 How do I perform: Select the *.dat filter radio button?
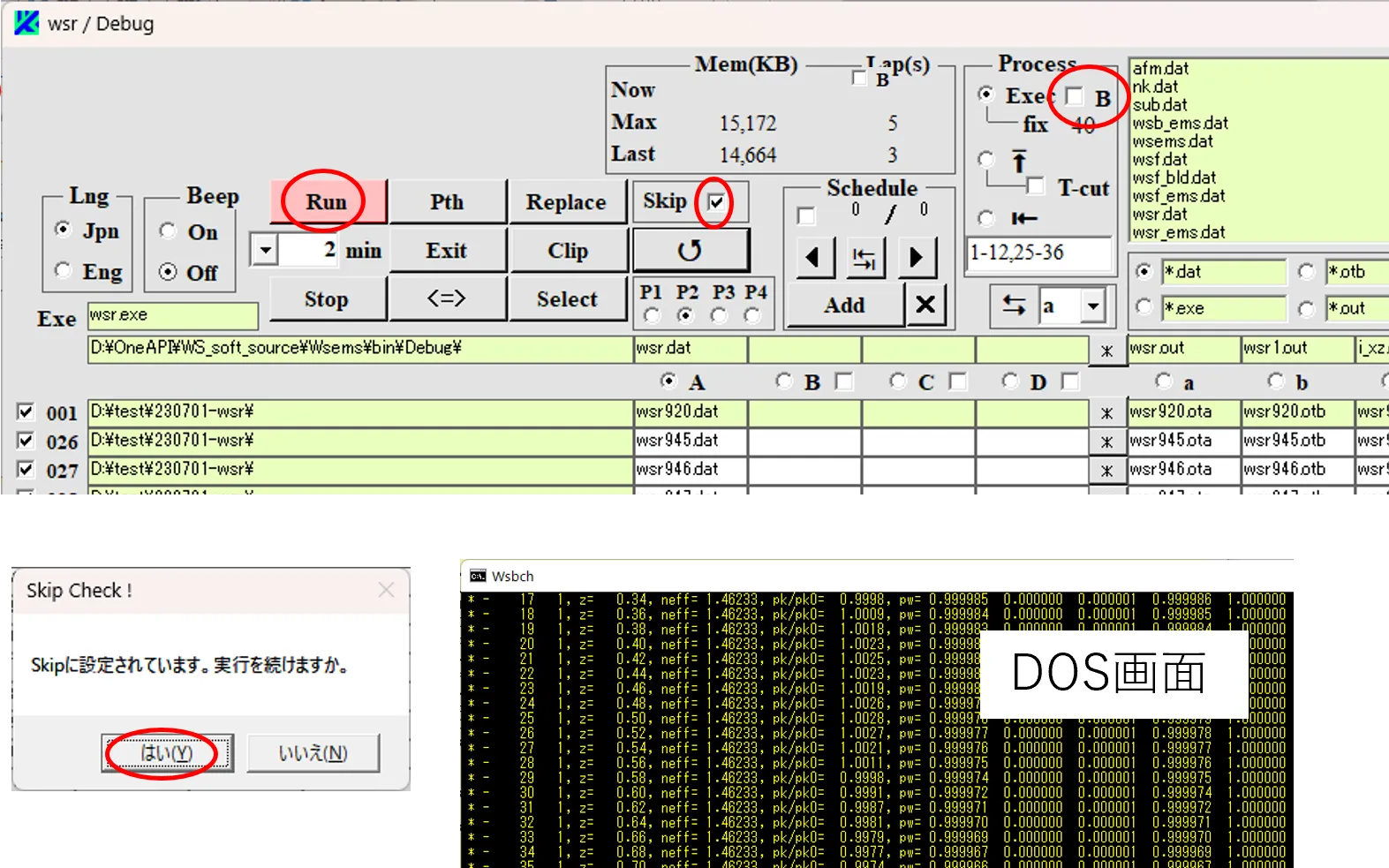point(1144,271)
